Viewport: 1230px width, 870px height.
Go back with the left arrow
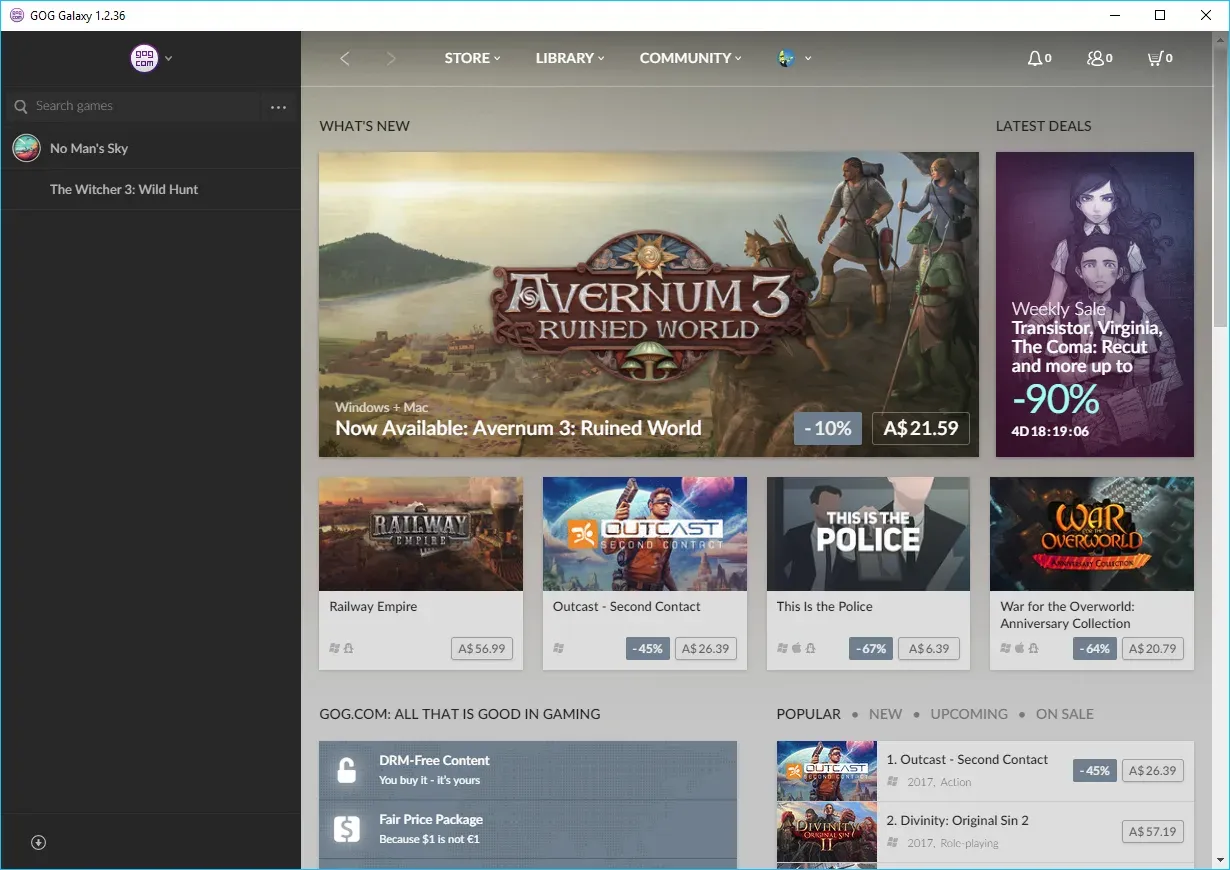coord(345,58)
